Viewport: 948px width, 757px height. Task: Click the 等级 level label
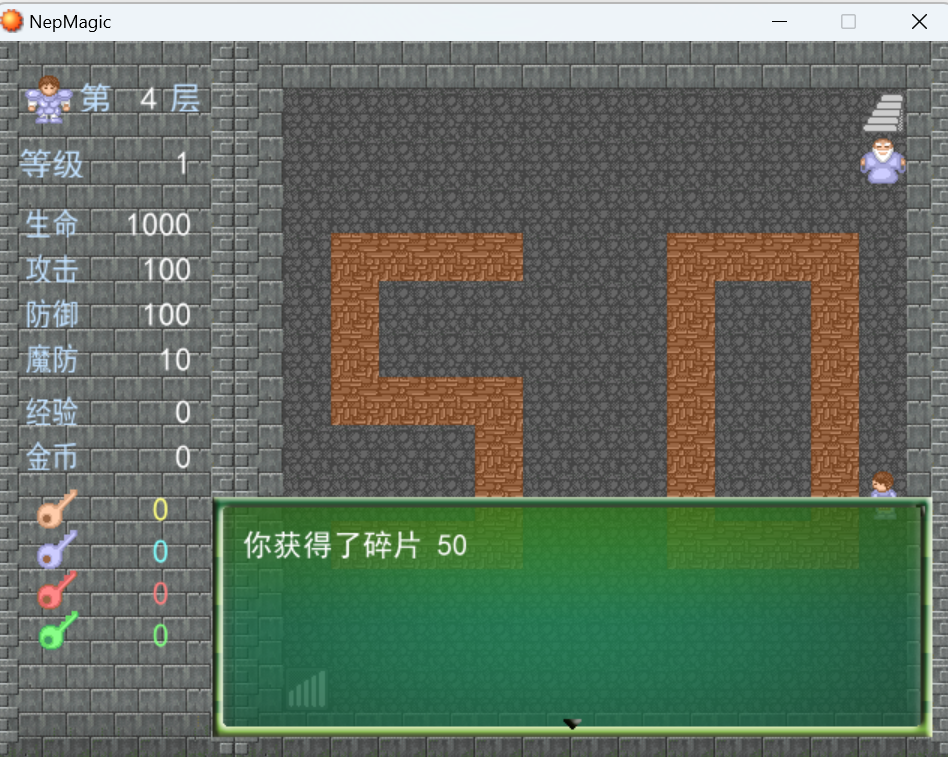click(51, 164)
